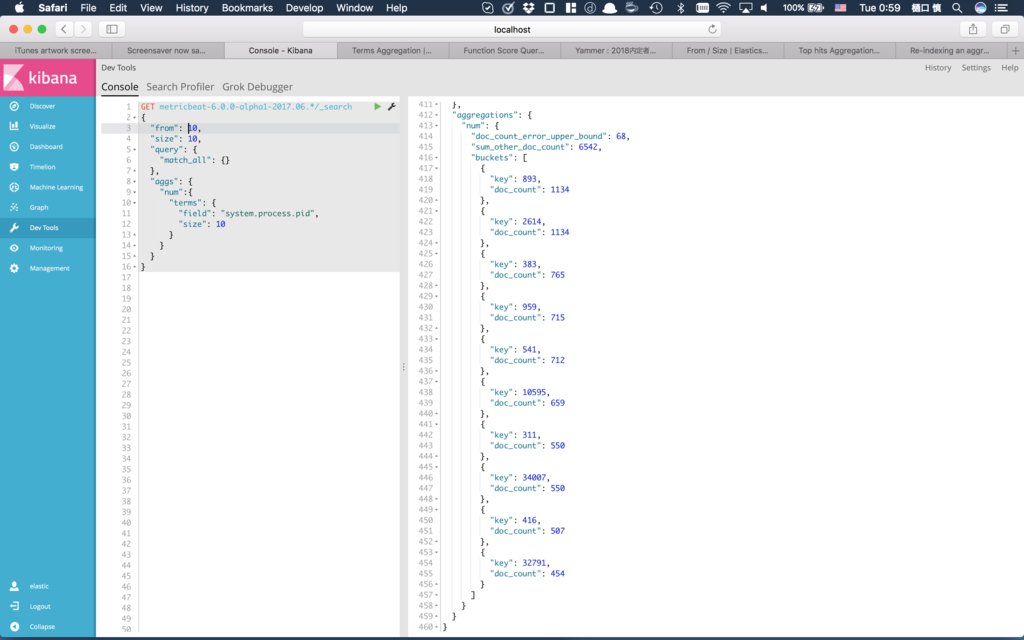This screenshot has height=640, width=1024.
Task: Collapse "aggregations" fold at response line 412
Action: pos(436,115)
